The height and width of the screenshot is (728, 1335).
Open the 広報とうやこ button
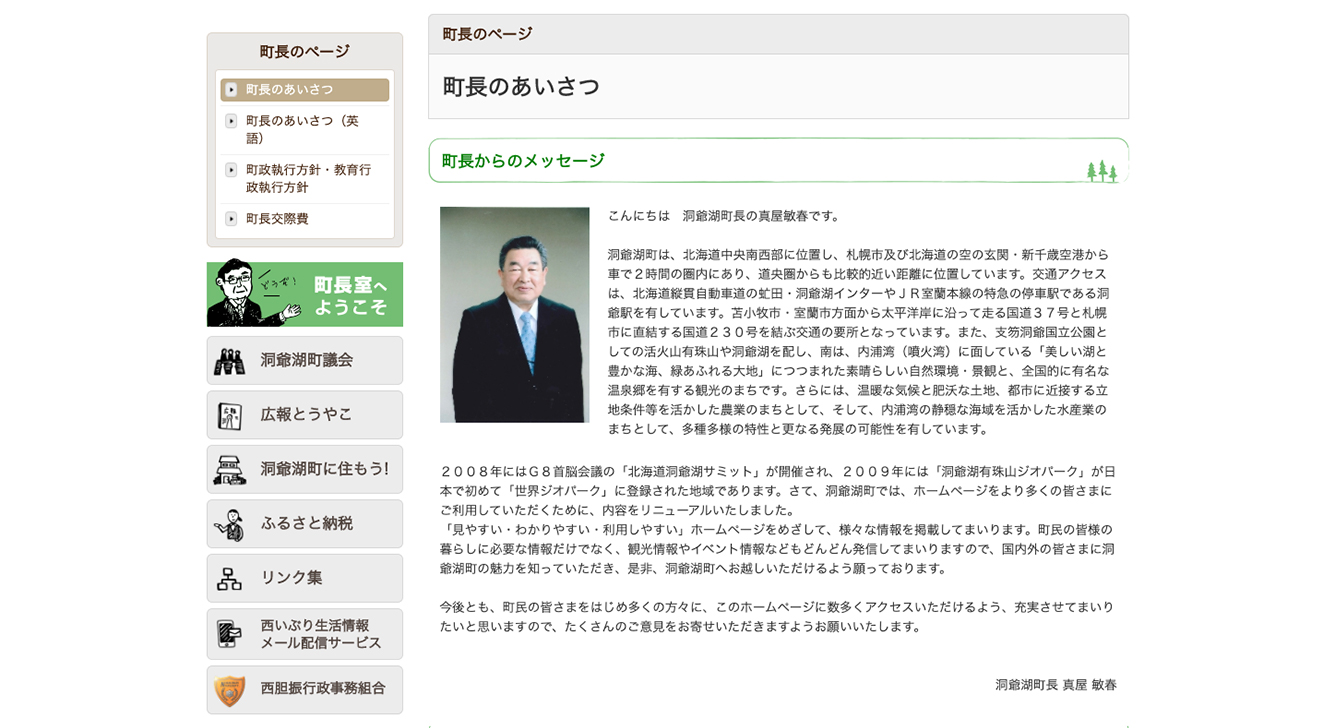pyautogui.click(x=305, y=414)
